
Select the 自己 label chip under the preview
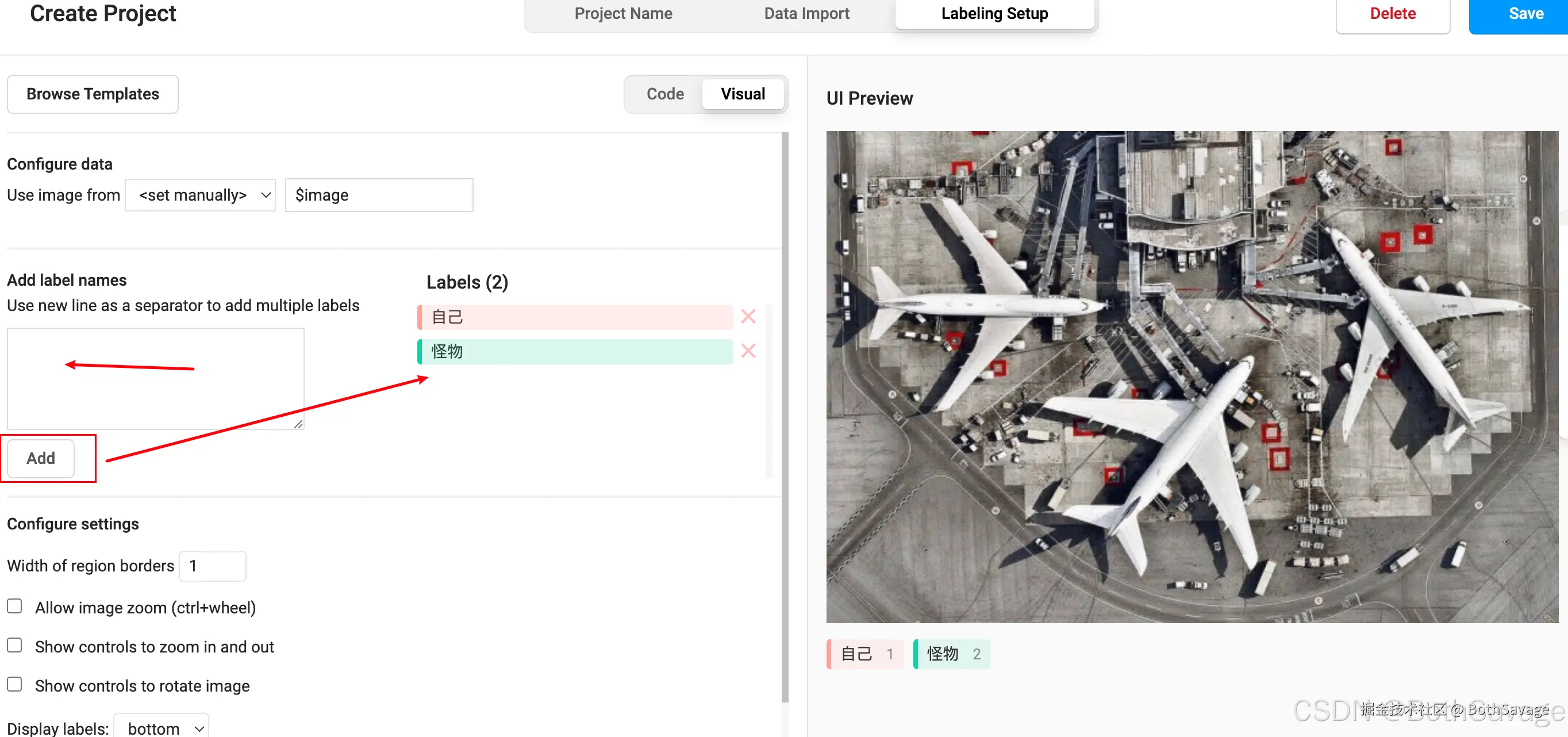point(865,654)
